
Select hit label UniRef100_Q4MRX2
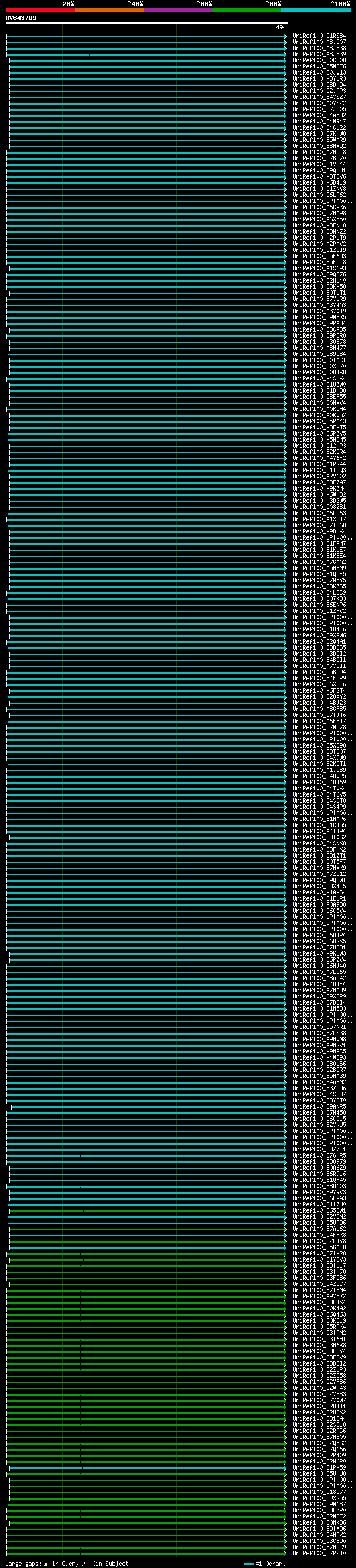[x=319, y=1535]
